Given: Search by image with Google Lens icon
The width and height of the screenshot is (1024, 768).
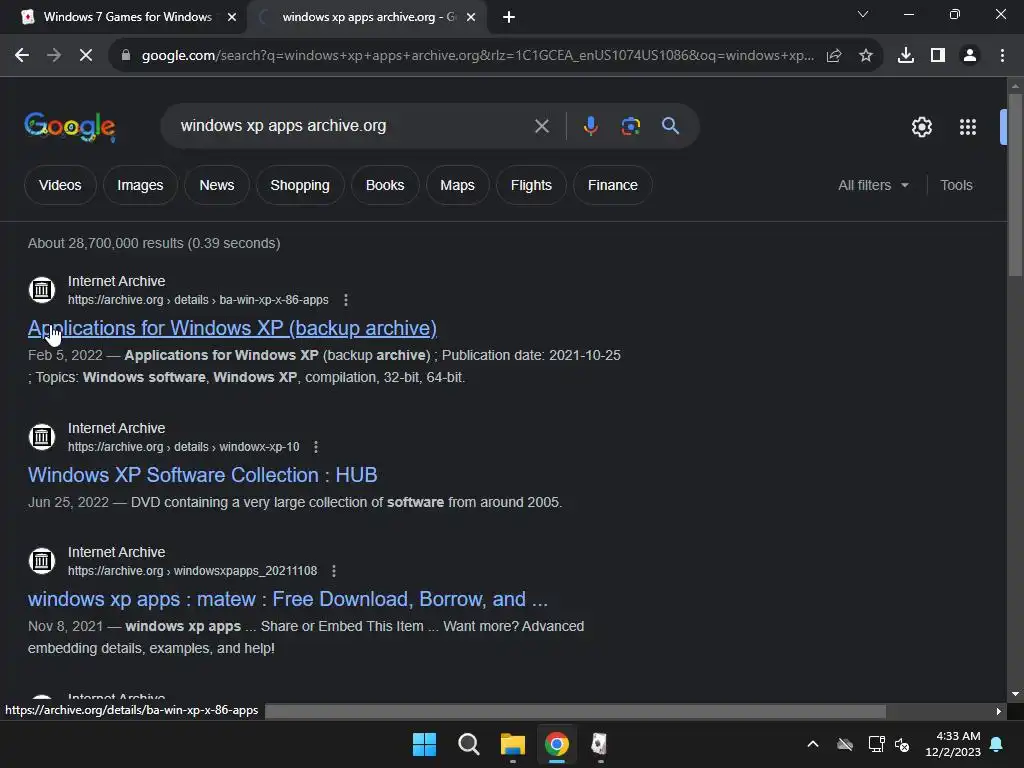Looking at the screenshot, I should pyautogui.click(x=631, y=125).
